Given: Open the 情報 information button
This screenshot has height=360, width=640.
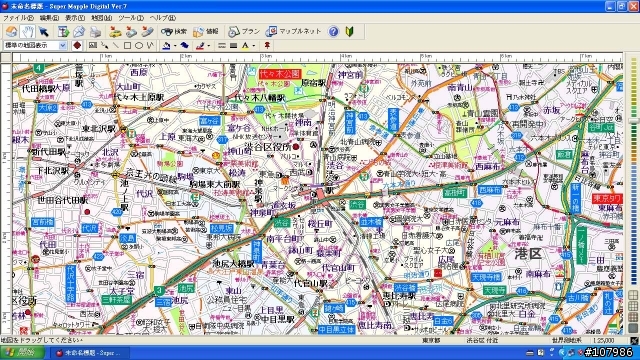Looking at the screenshot, I should coord(206,31).
